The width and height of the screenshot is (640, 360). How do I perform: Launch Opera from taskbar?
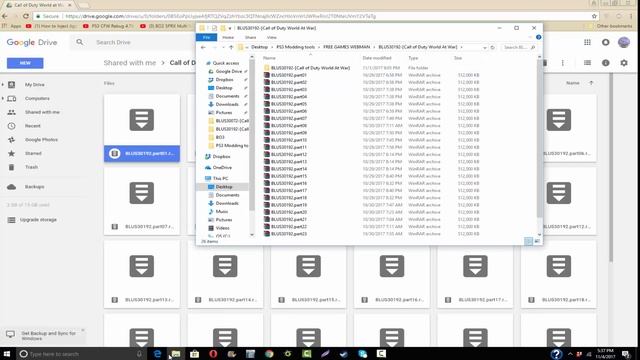[213, 353]
